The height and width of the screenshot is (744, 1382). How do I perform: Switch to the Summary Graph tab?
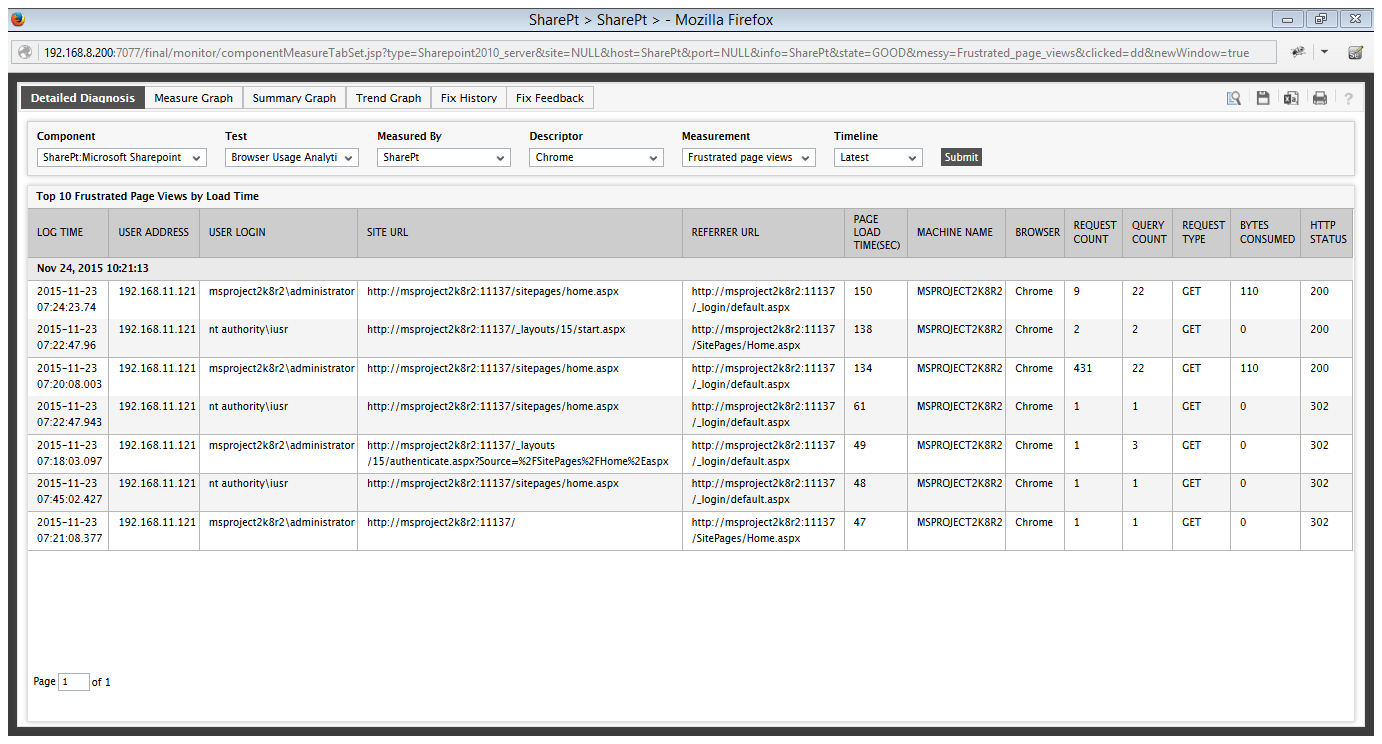click(x=294, y=98)
